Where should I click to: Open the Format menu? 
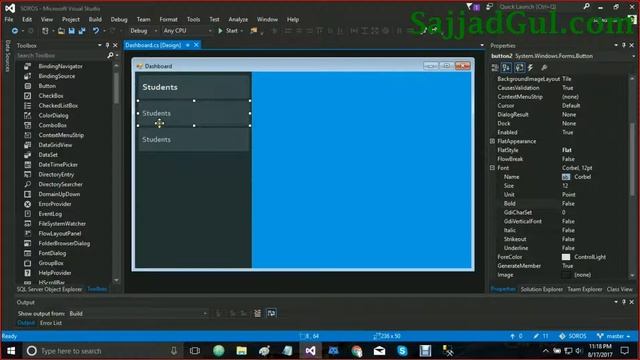pyautogui.click(x=169, y=19)
